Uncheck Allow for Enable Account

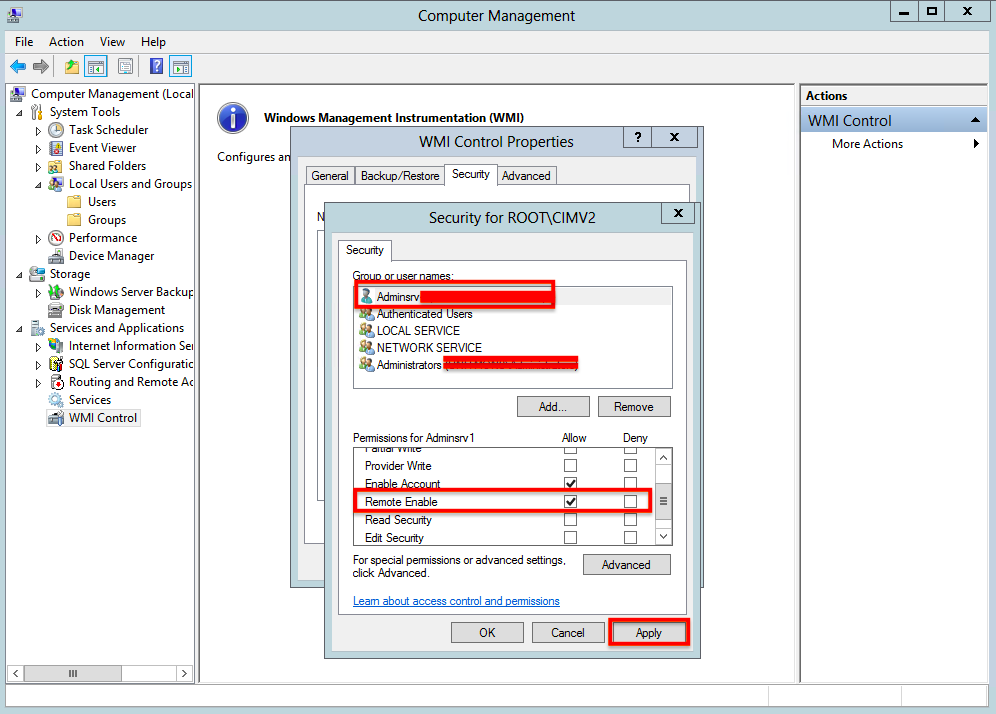tap(570, 483)
